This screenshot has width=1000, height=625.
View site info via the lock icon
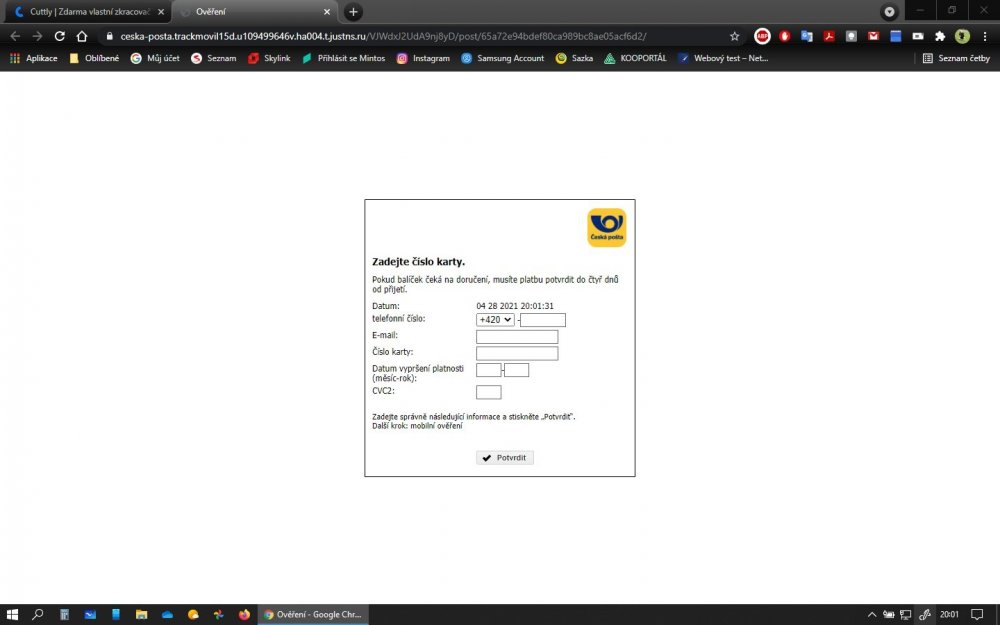click(109, 36)
